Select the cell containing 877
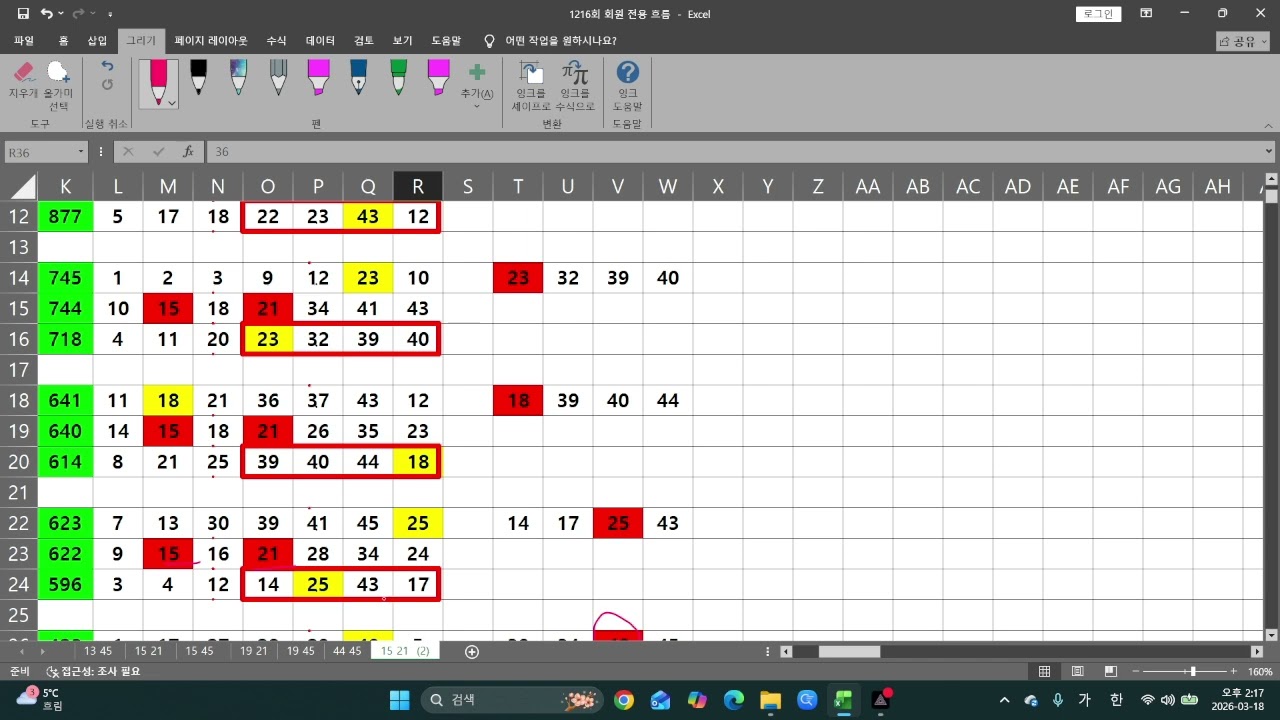The width and height of the screenshot is (1280, 720). coord(66,216)
